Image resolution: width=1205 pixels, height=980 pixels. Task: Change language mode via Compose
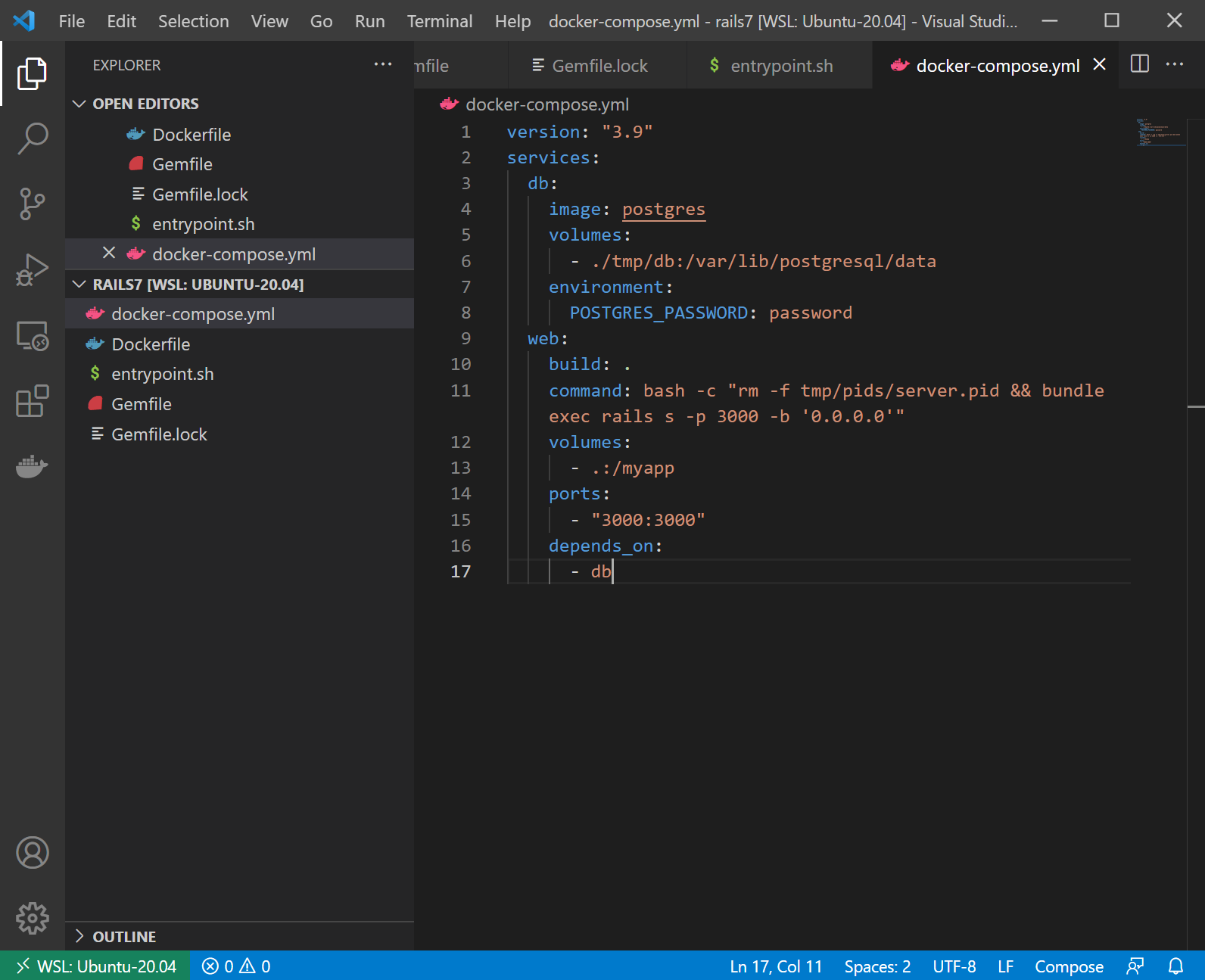[1069, 966]
